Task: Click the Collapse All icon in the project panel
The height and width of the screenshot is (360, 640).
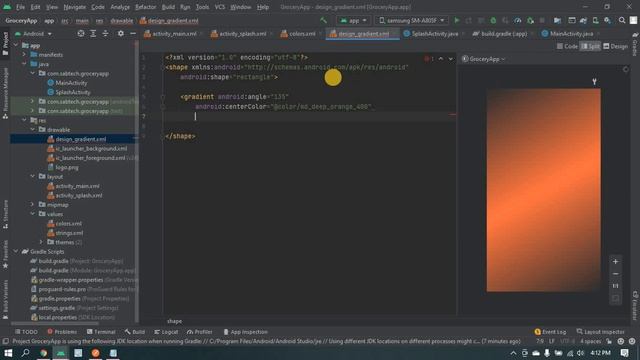Action: click(105, 33)
